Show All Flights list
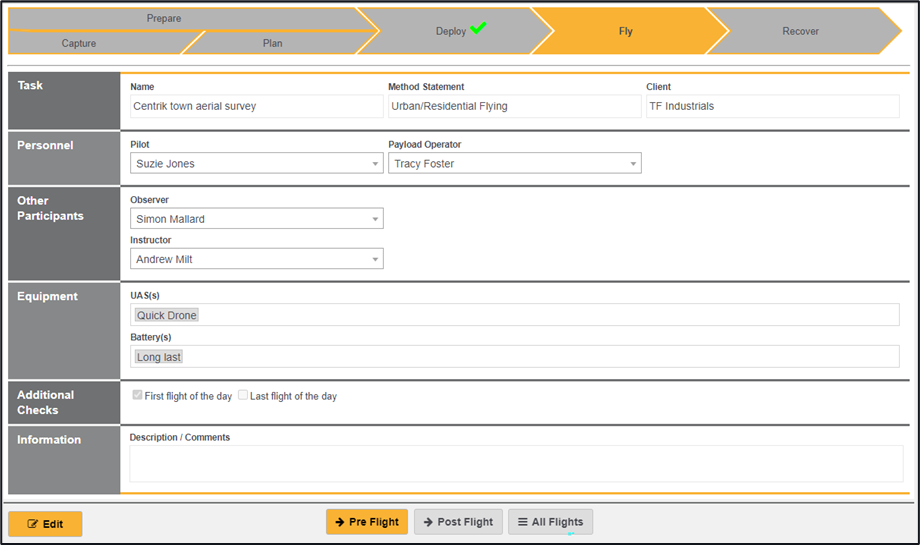 (550, 522)
